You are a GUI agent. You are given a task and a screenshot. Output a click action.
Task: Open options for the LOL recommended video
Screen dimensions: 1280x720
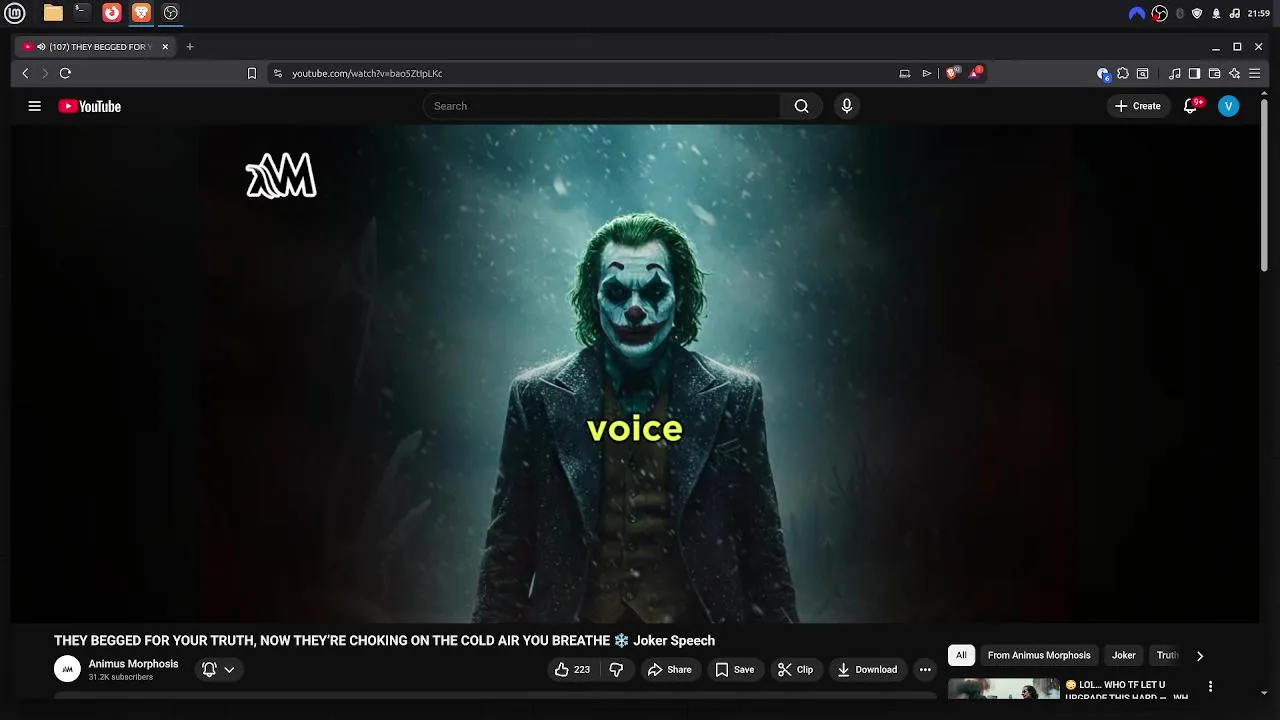(x=1210, y=687)
